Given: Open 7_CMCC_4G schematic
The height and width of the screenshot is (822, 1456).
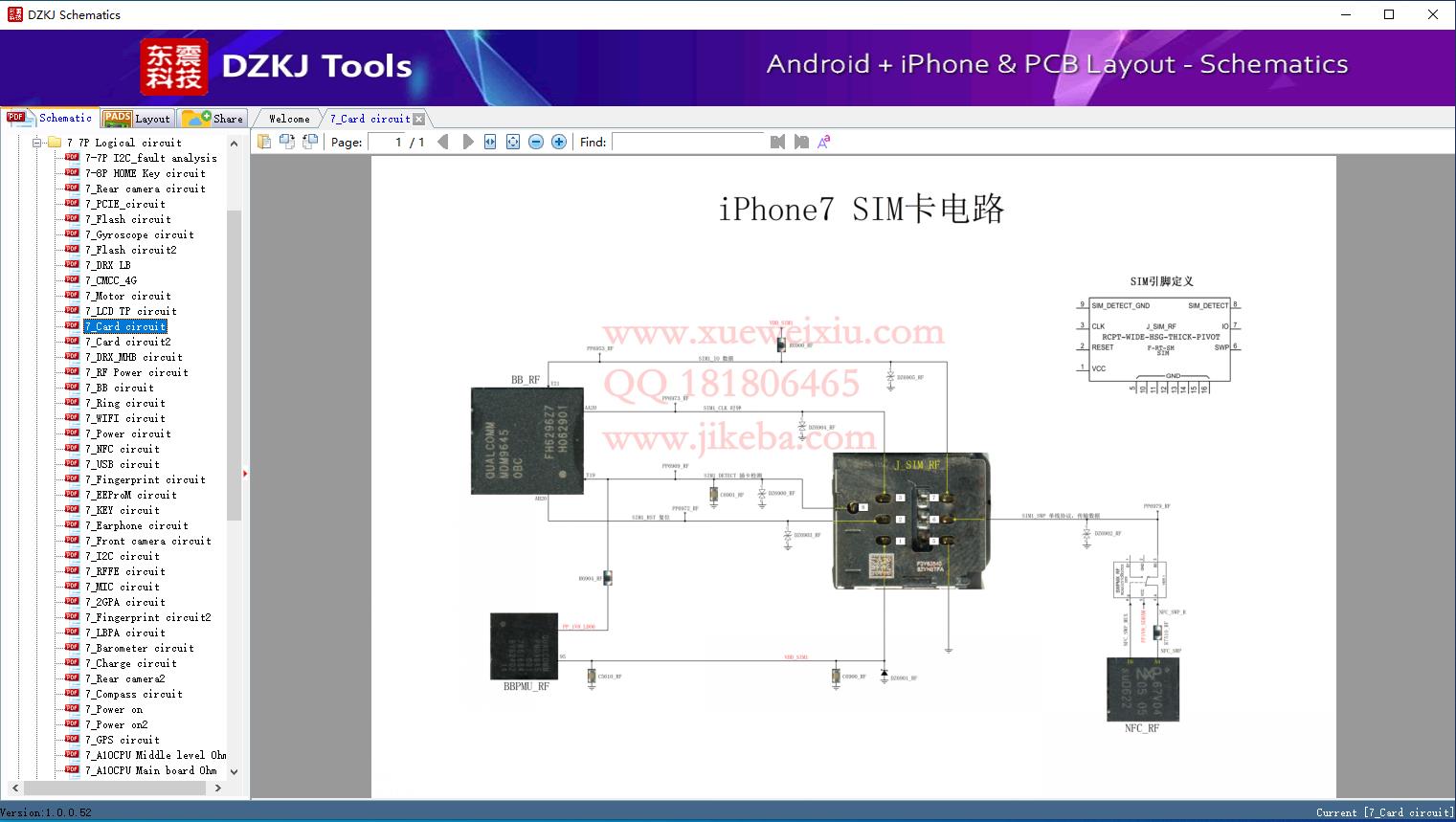Looking at the screenshot, I should [x=111, y=280].
